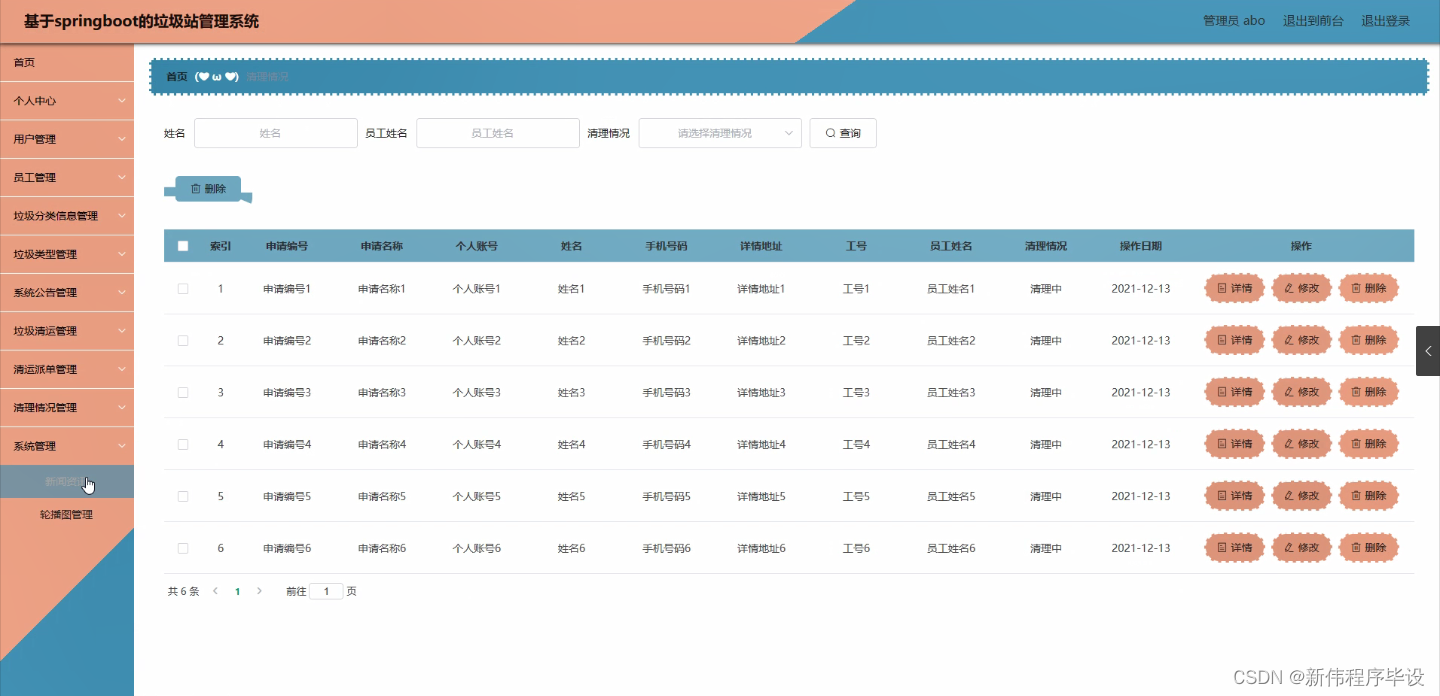Select 轮播图管理 in the sidebar
This screenshot has height=696, width=1440.
tap(67, 514)
